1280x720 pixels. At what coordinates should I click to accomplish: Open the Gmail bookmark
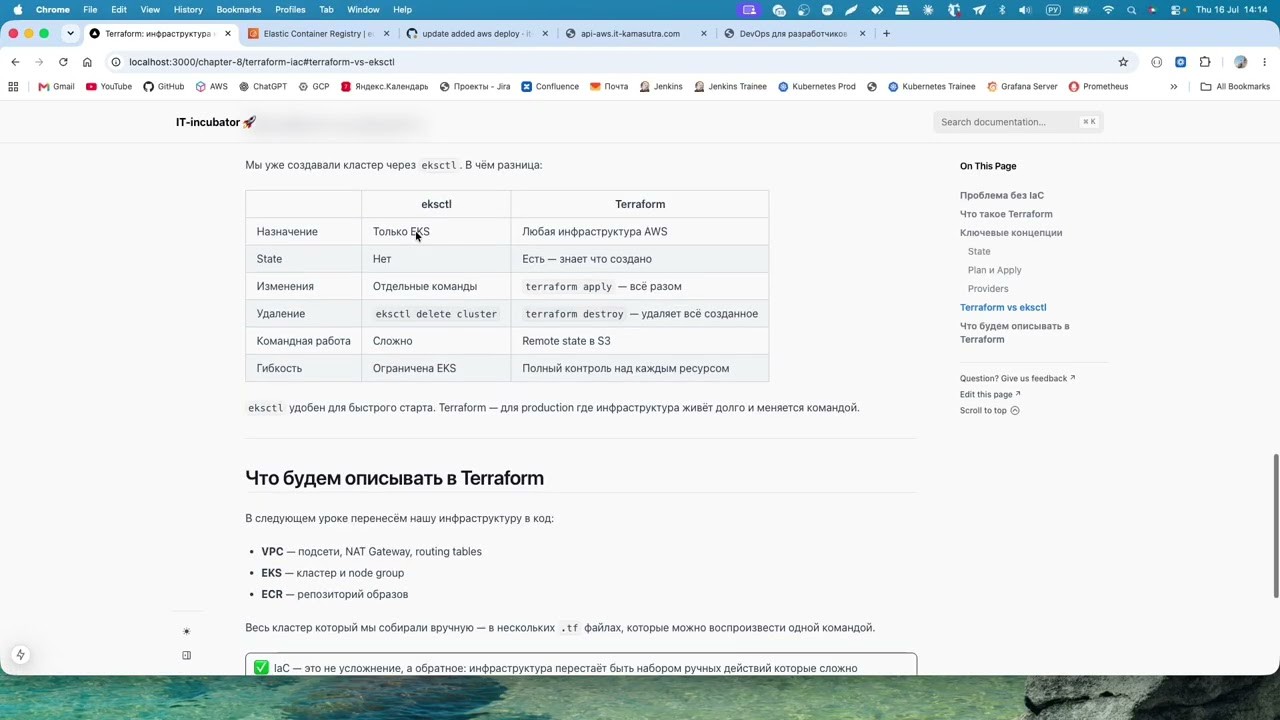tap(56, 87)
